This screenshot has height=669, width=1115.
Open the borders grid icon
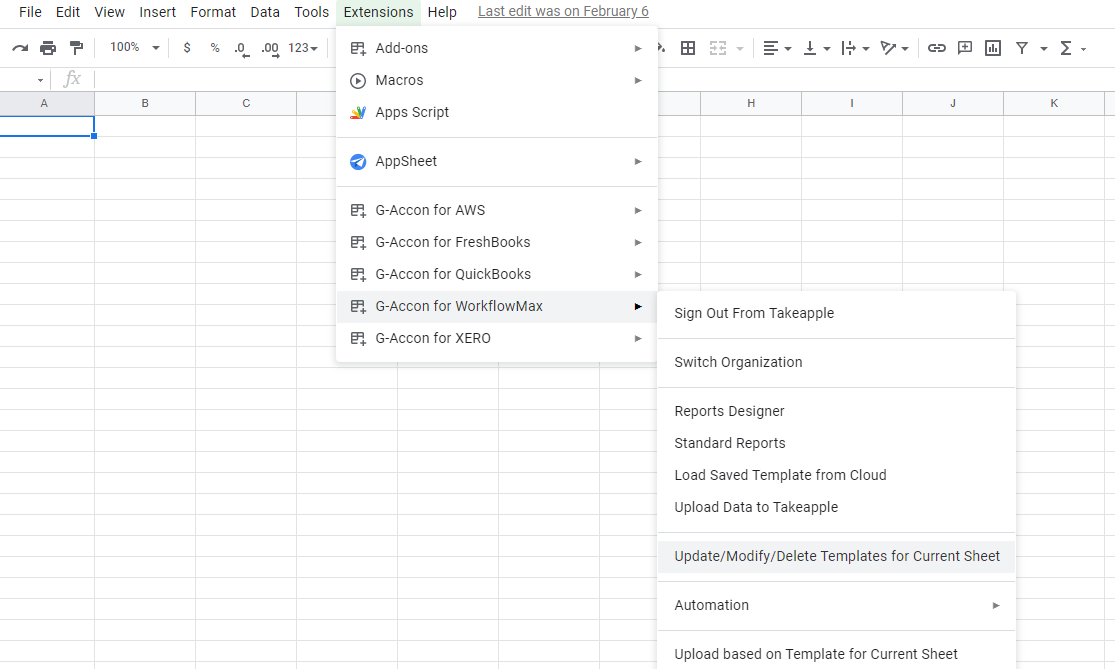coord(688,48)
